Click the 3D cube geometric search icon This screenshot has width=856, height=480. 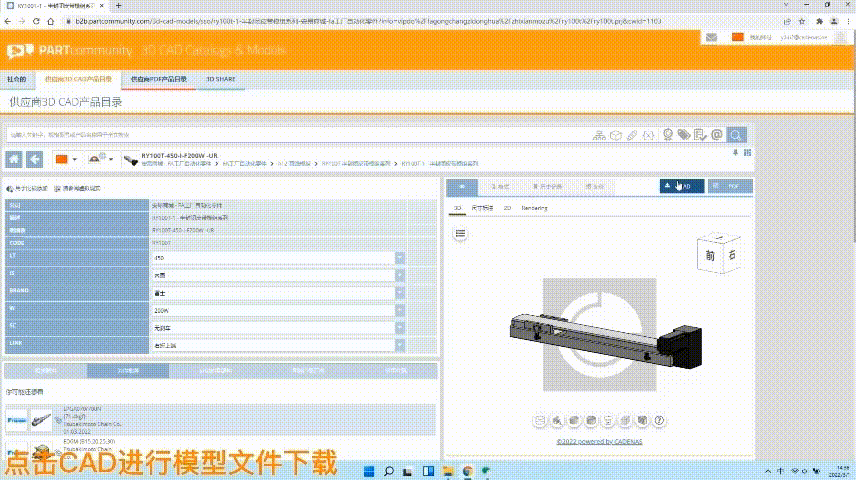point(616,135)
